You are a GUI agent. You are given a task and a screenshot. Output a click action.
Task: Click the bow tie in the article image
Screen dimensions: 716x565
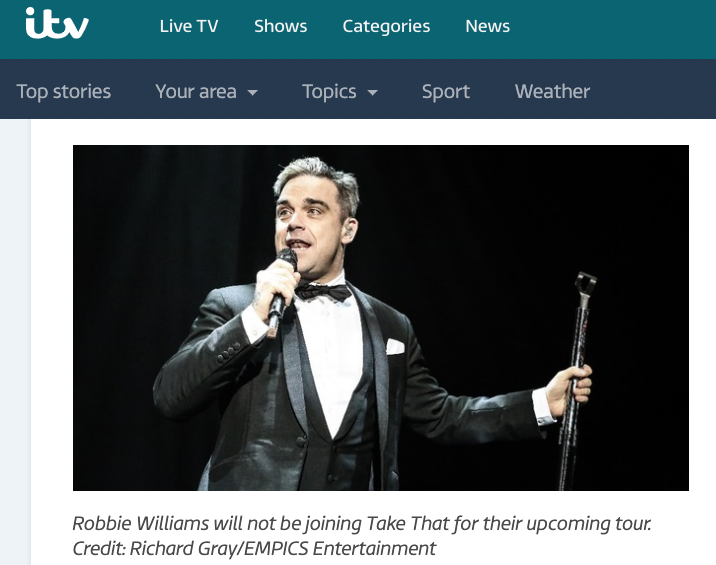[323, 291]
